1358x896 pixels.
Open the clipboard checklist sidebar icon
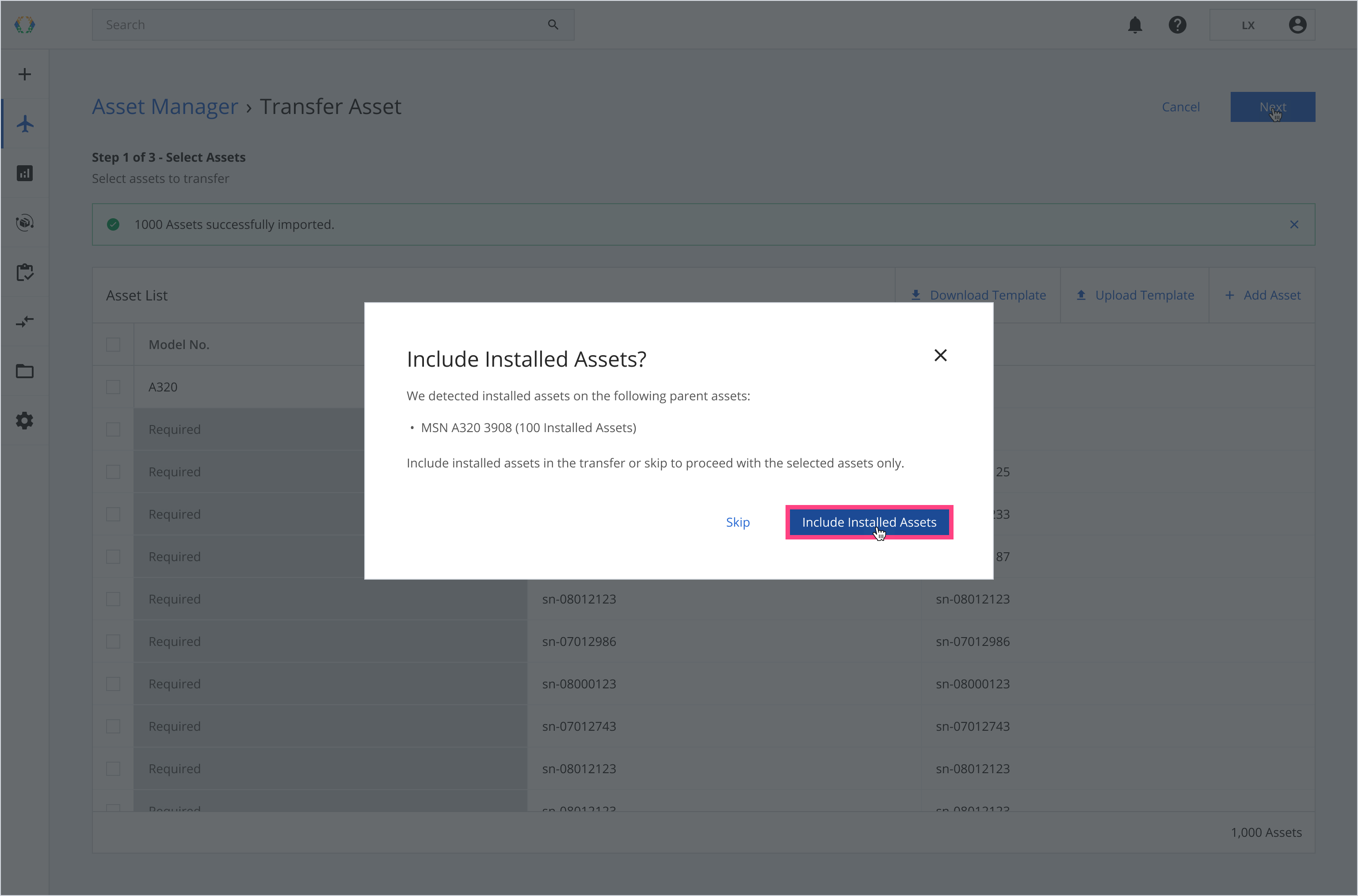[25, 272]
